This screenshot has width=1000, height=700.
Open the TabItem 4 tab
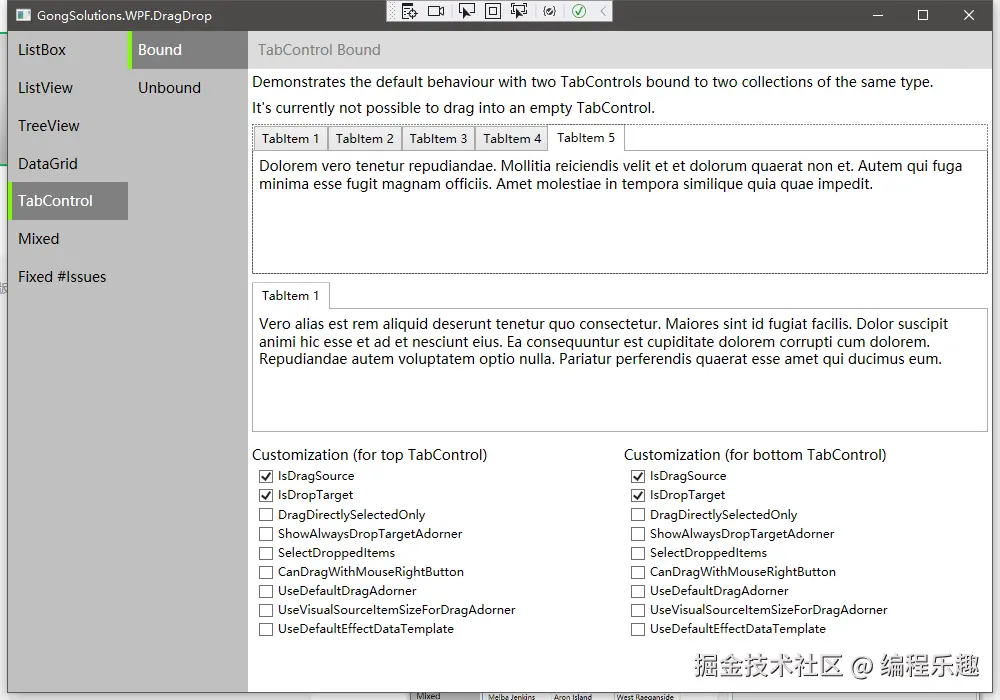[x=512, y=138]
